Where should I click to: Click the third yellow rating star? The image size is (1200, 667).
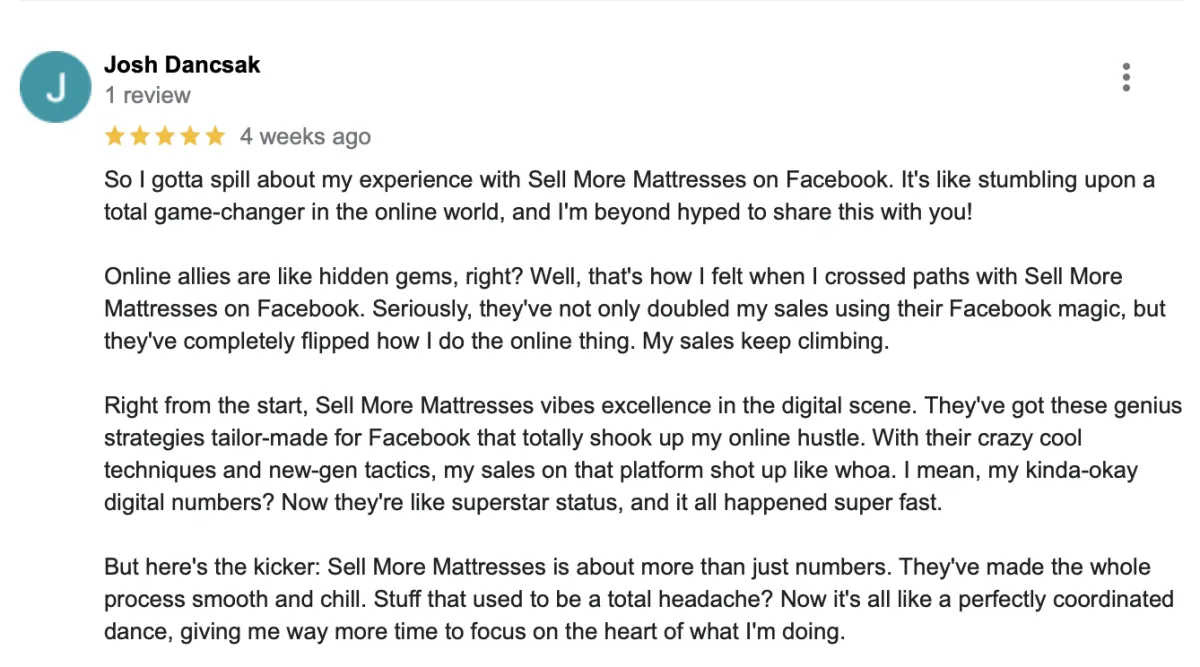[x=164, y=136]
